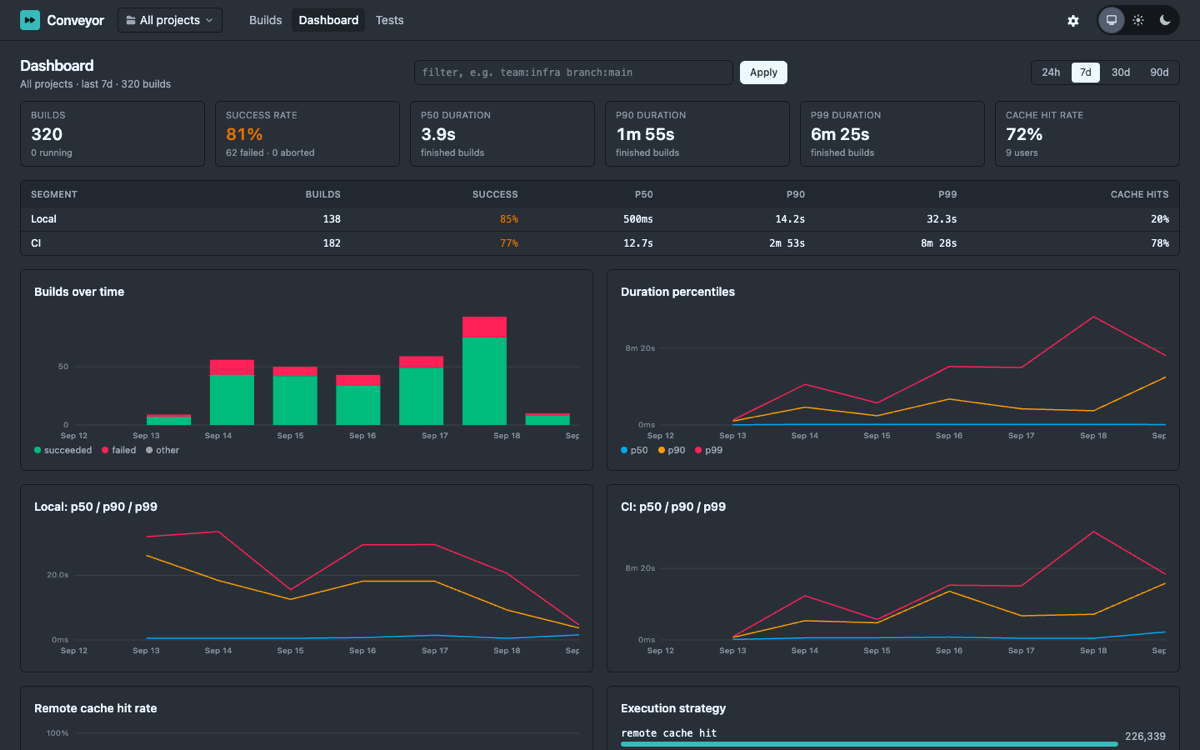Click the Execution strategy title
This screenshot has height=750, width=1200.
673,708
